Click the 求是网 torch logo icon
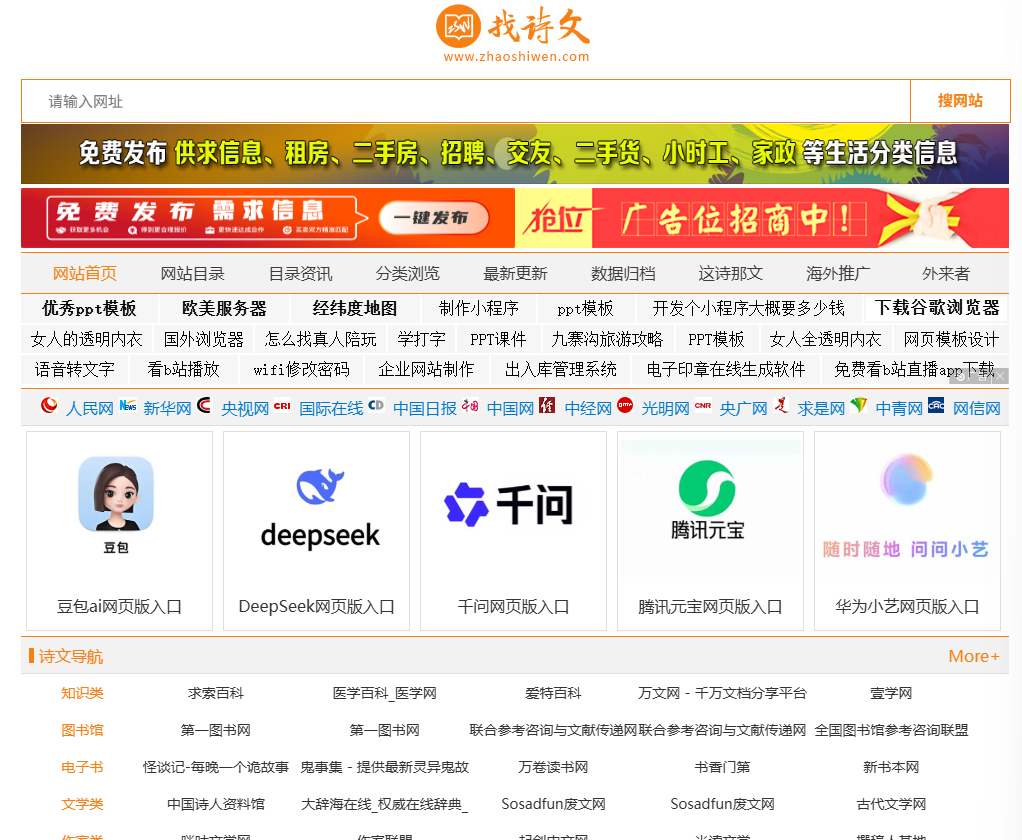This screenshot has height=840, width=1022. coord(780,408)
